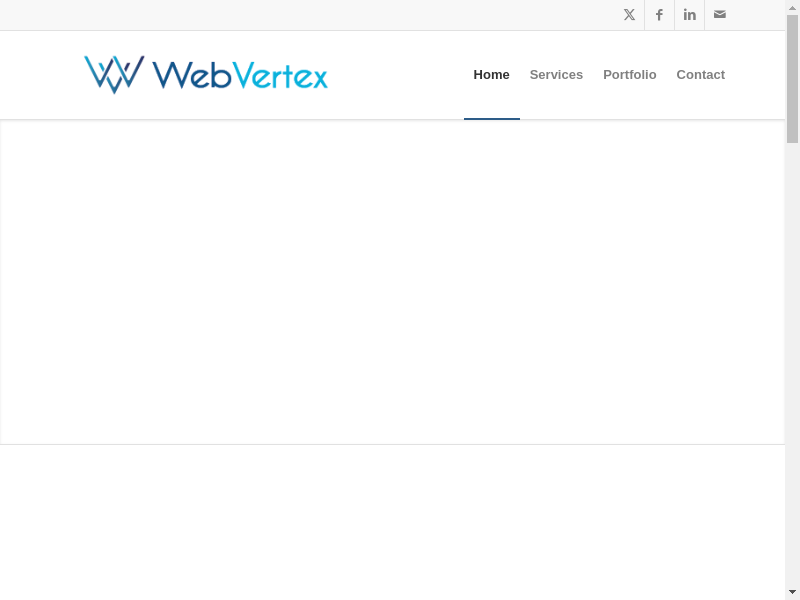Select the Home menu item
This screenshot has height=600, width=800.
tap(491, 75)
